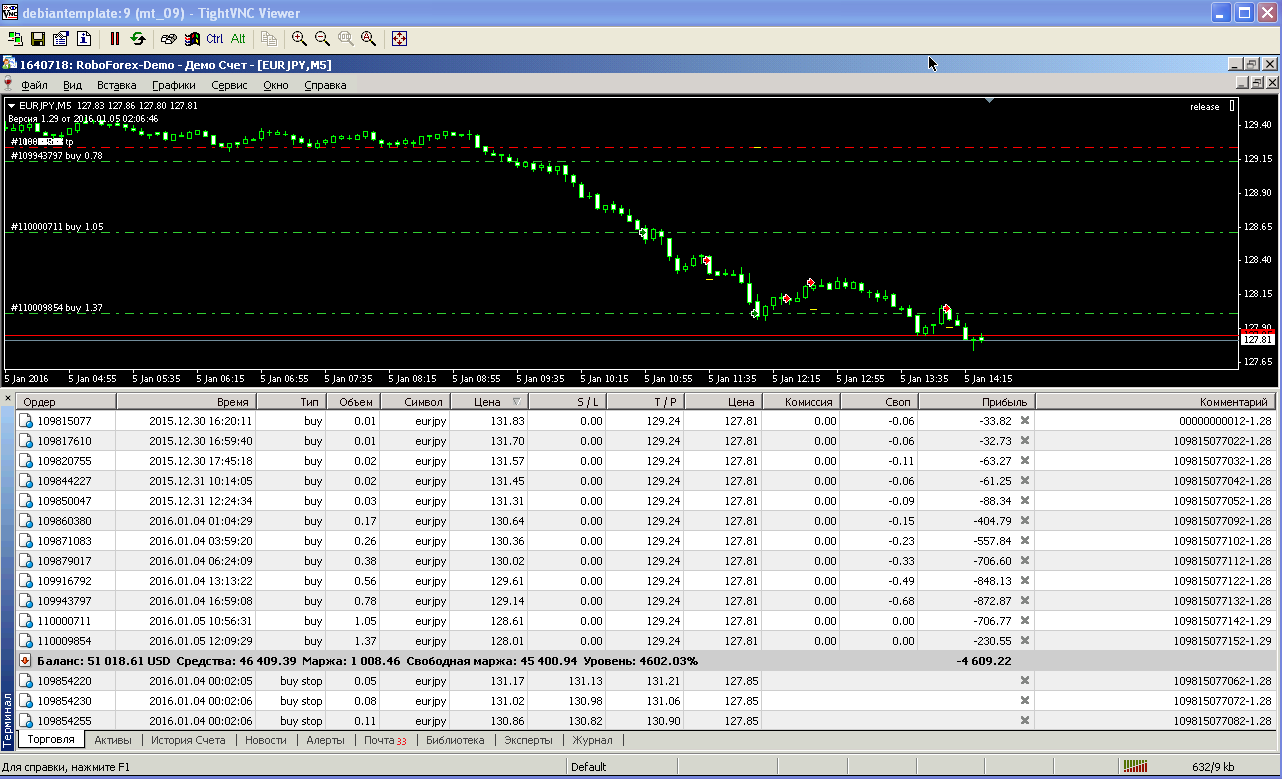
Task: Sort orders by Ордер column header
Action: (x=66, y=402)
